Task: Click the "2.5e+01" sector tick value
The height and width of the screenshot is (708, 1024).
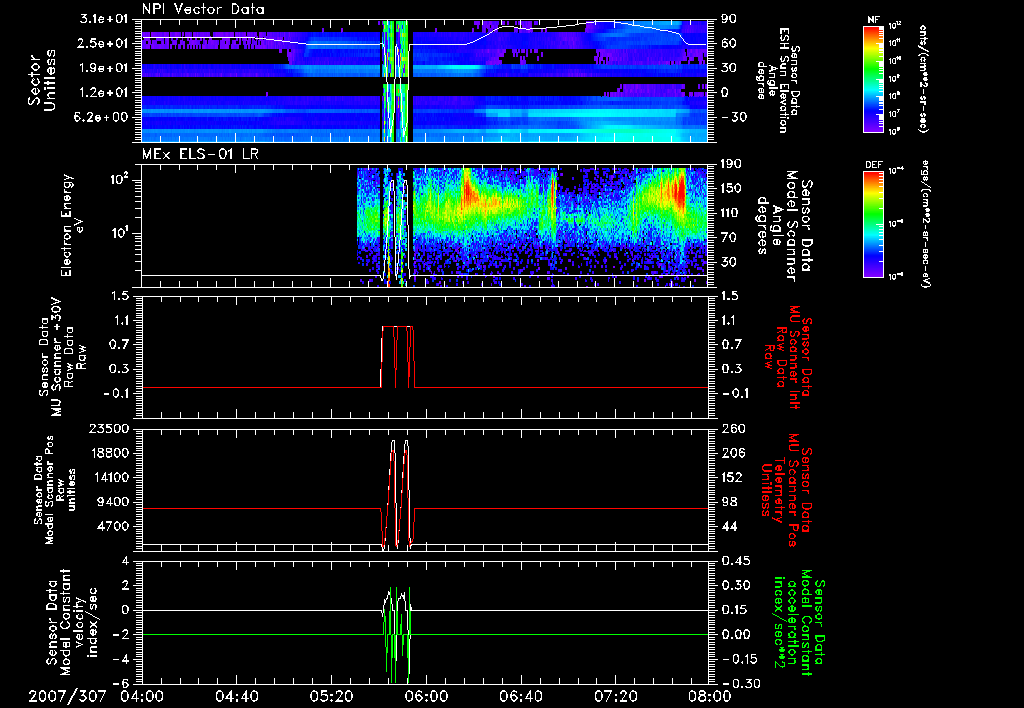Action: (103, 44)
